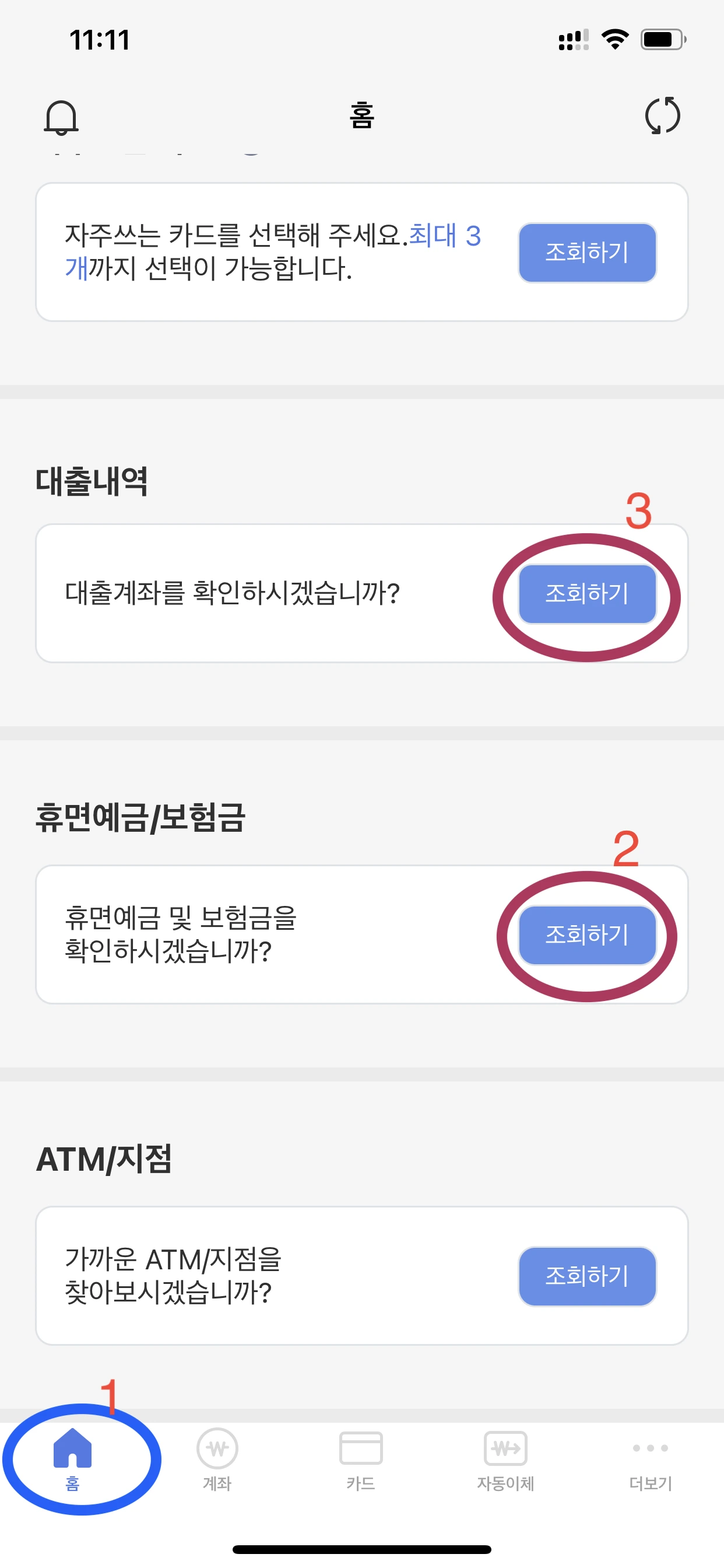Tap the refresh circular arrows icon
The width and height of the screenshot is (724, 1568).
662,115
